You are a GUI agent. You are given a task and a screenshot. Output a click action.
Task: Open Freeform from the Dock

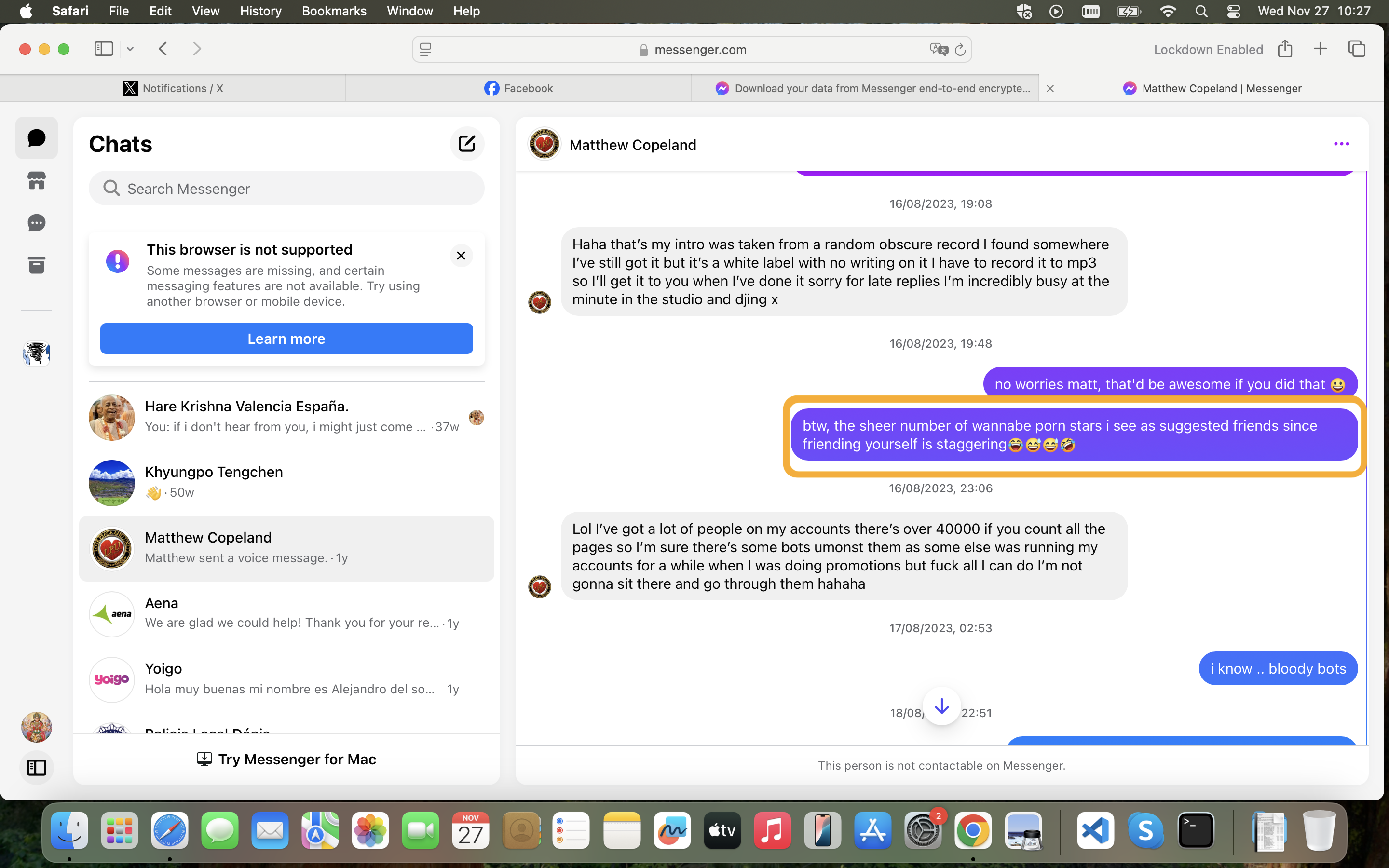pos(672,830)
